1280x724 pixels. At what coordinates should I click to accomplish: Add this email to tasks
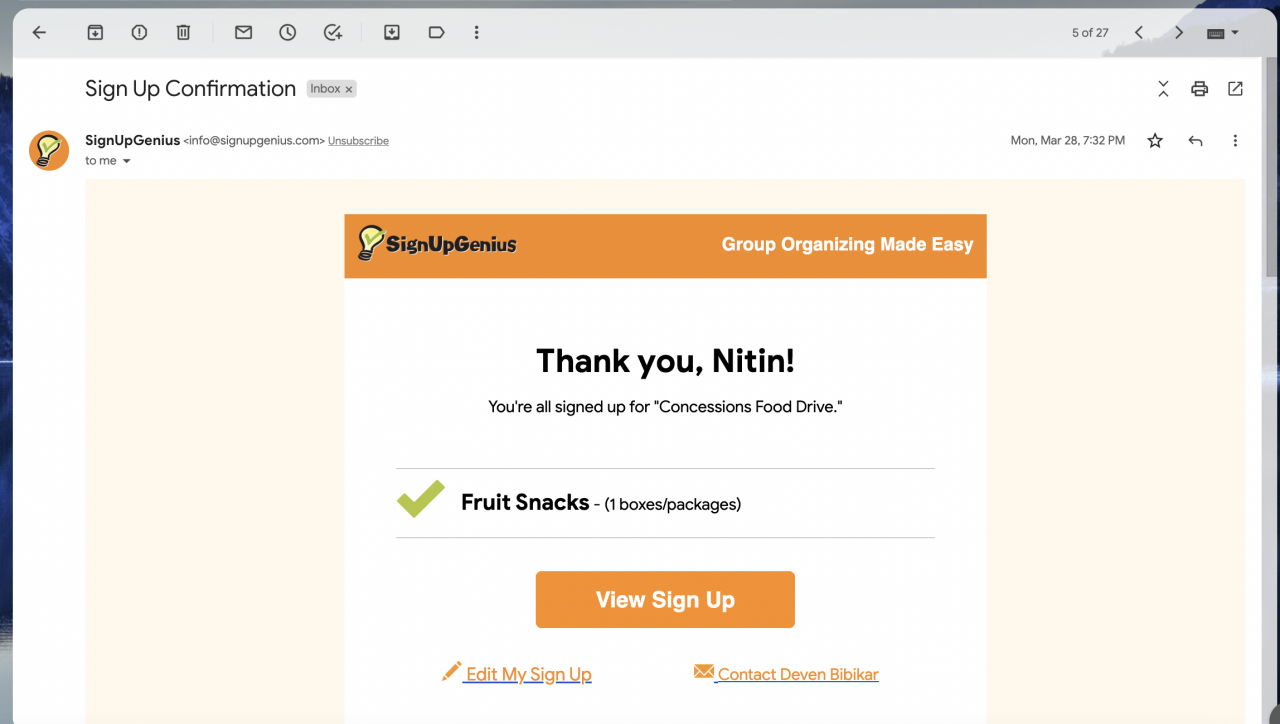tap(333, 33)
